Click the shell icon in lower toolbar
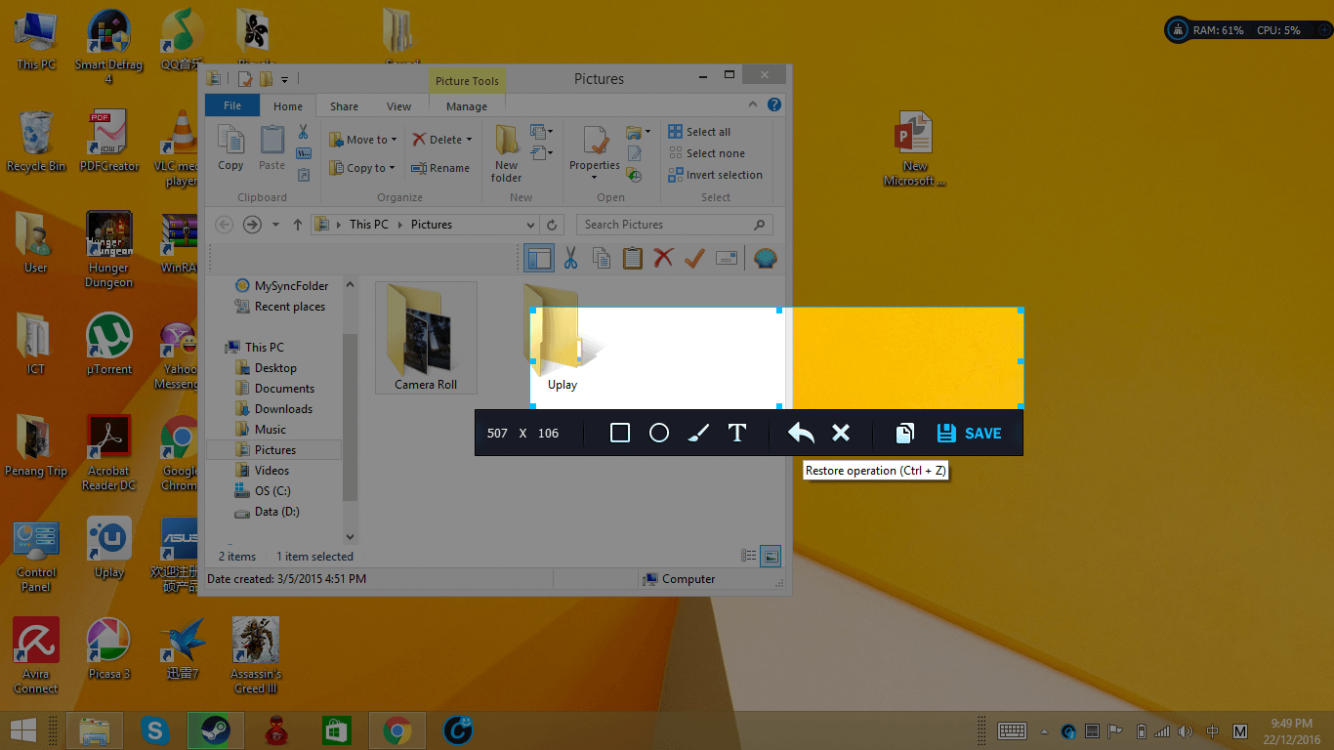 765,258
